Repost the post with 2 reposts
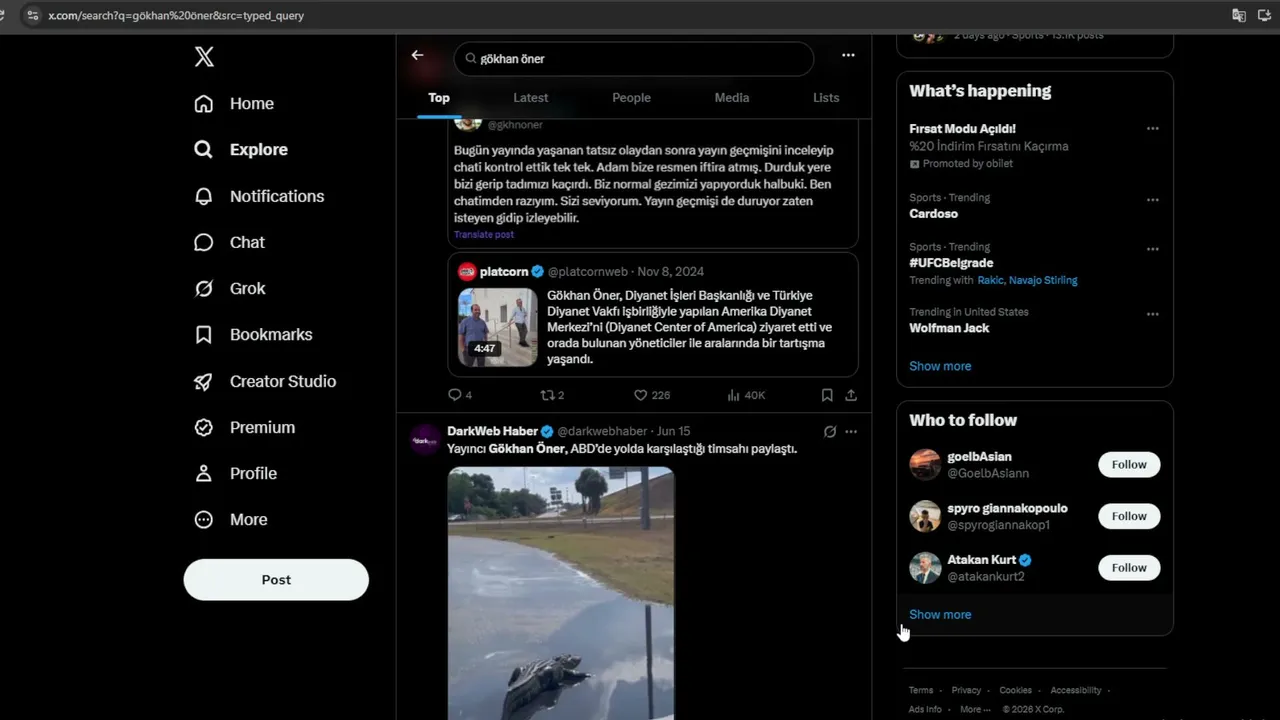Viewport: 1280px width, 720px height. [x=552, y=395]
